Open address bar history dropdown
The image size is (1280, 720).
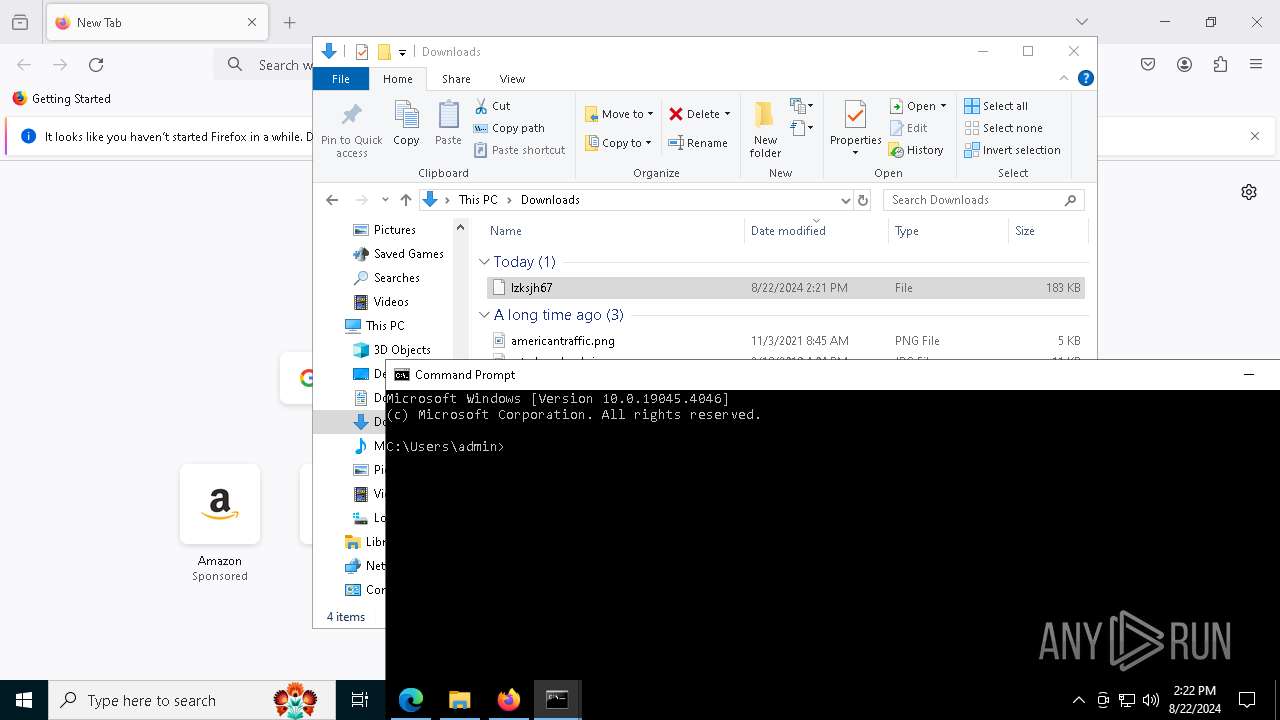tap(846, 200)
